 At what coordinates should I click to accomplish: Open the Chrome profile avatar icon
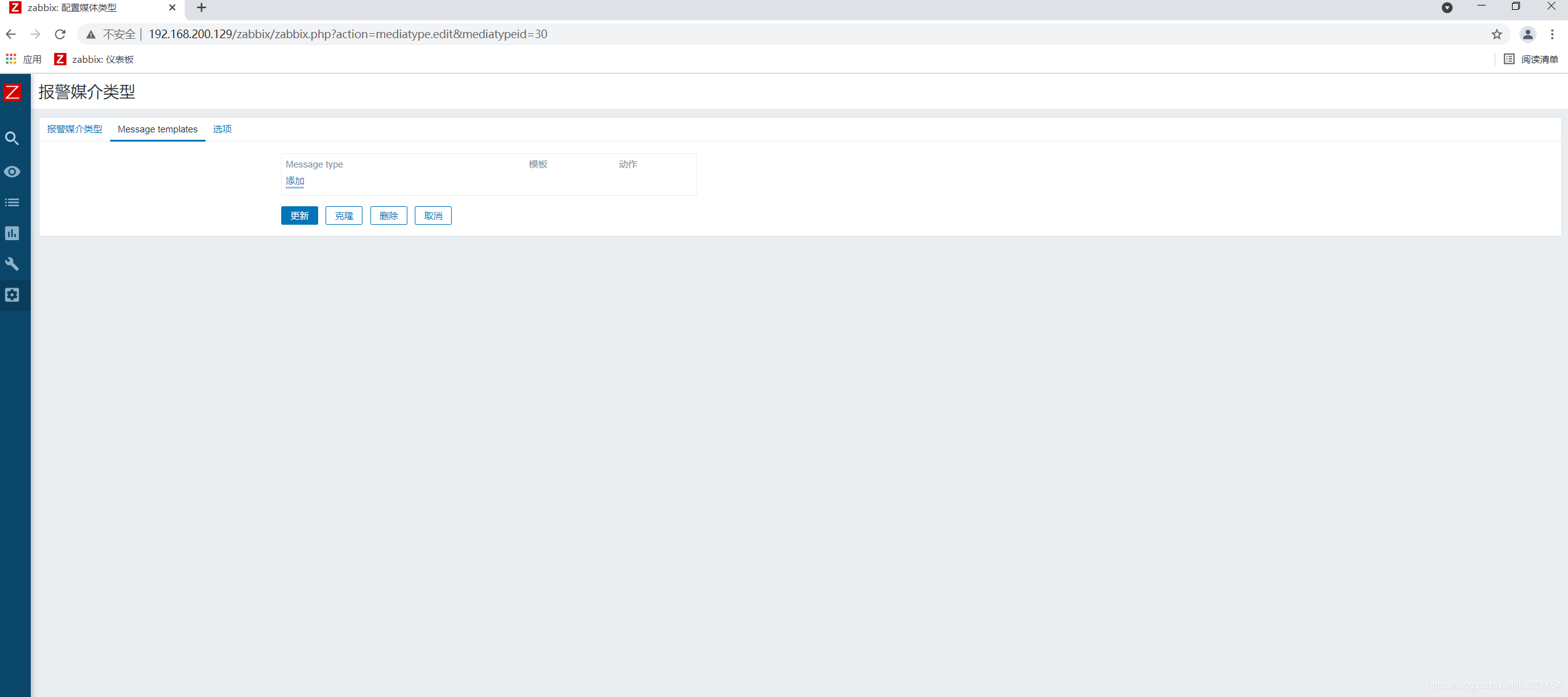1527,34
